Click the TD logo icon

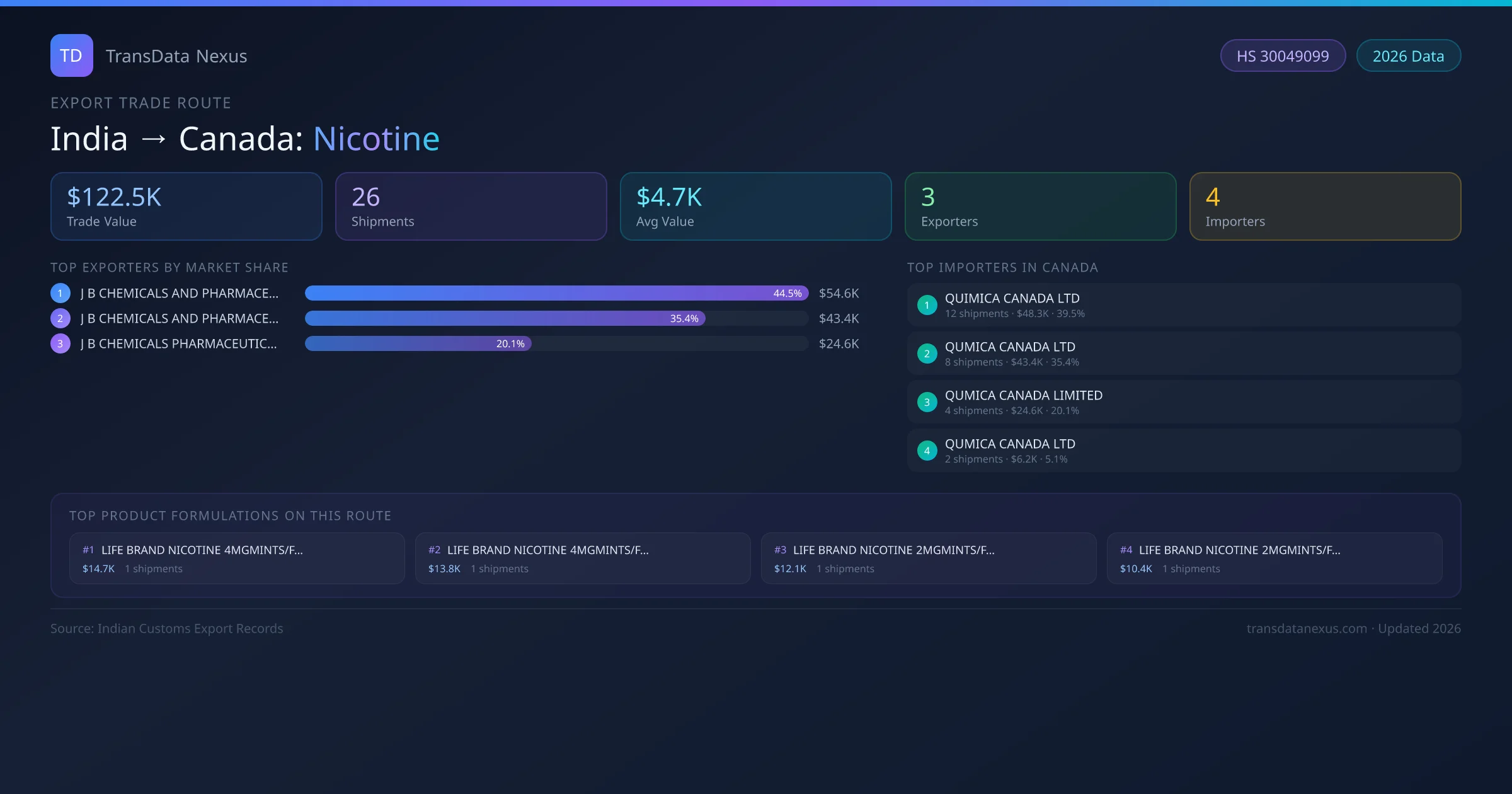(x=71, y=55)
